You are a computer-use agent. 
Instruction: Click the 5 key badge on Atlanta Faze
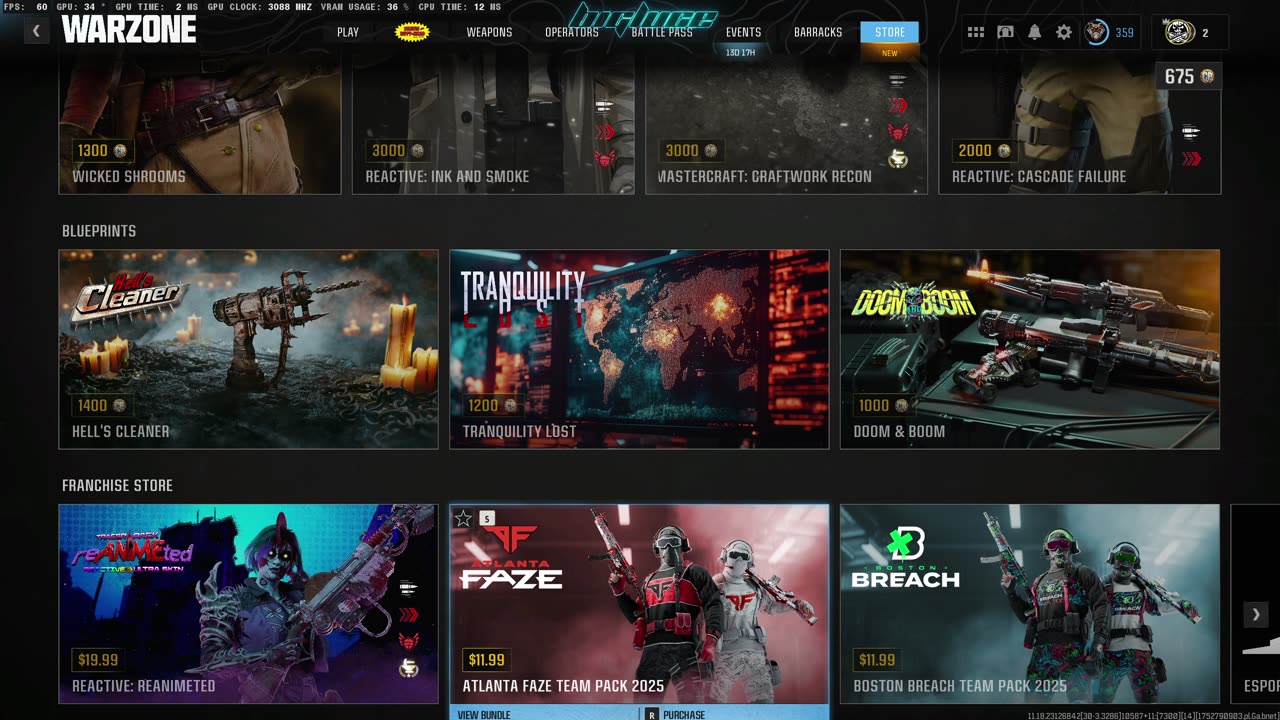[487, 518]
